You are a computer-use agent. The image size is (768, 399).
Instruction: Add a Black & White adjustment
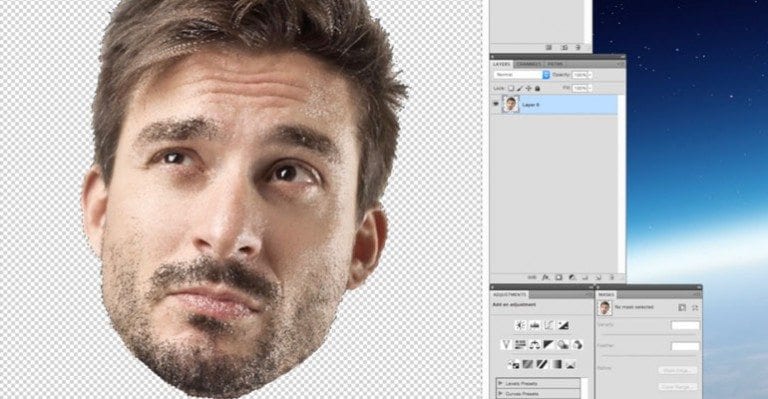tap(549, 345)
